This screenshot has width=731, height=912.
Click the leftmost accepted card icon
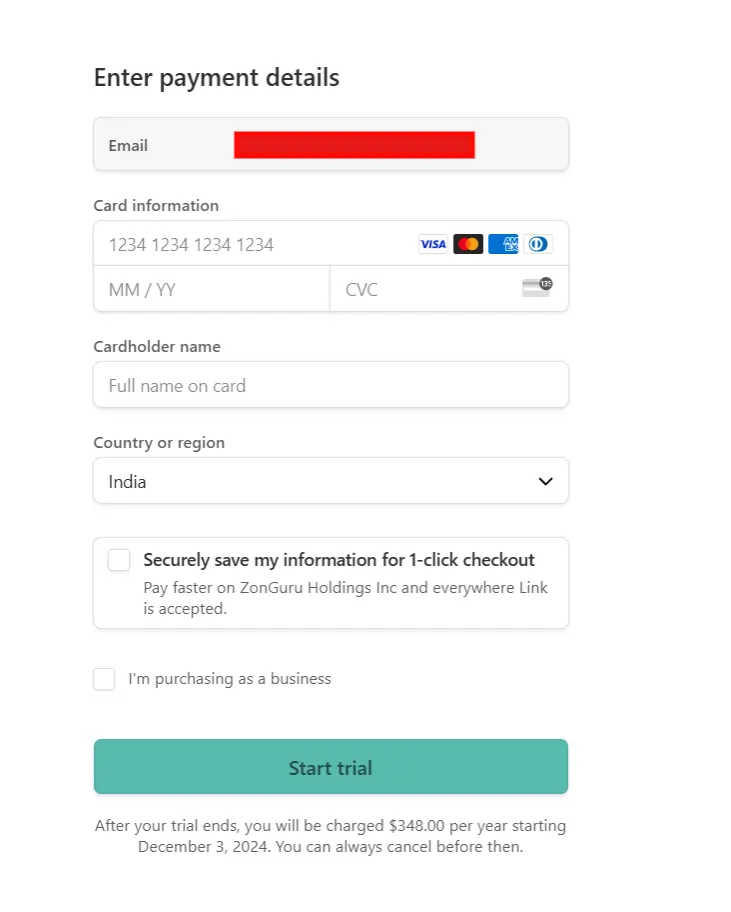pyautogui.click(x=433, y=244)
